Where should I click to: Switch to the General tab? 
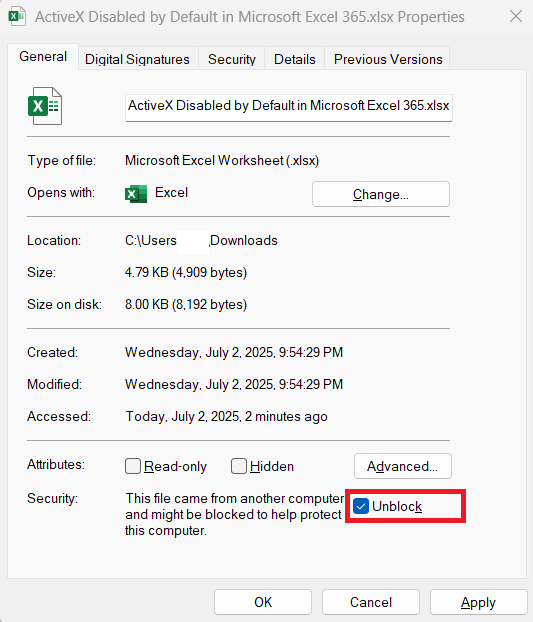[x=43, y=57]
